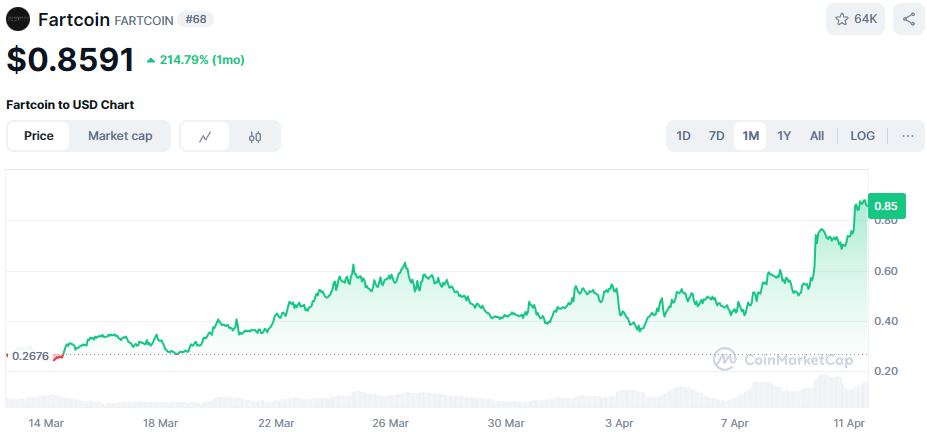The image size is (927, 432).
Task: Click the chart line peak near 26 Mar
Action: (404, 265)
